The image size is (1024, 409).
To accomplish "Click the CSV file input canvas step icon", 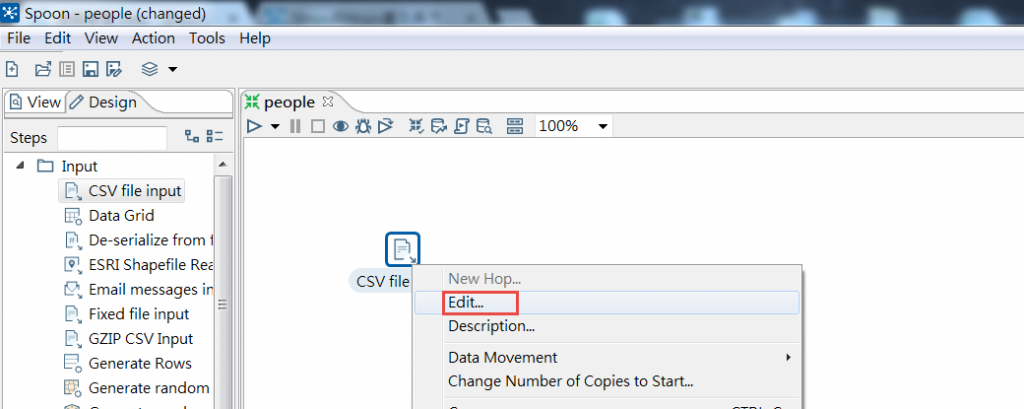I will [402, 249].
